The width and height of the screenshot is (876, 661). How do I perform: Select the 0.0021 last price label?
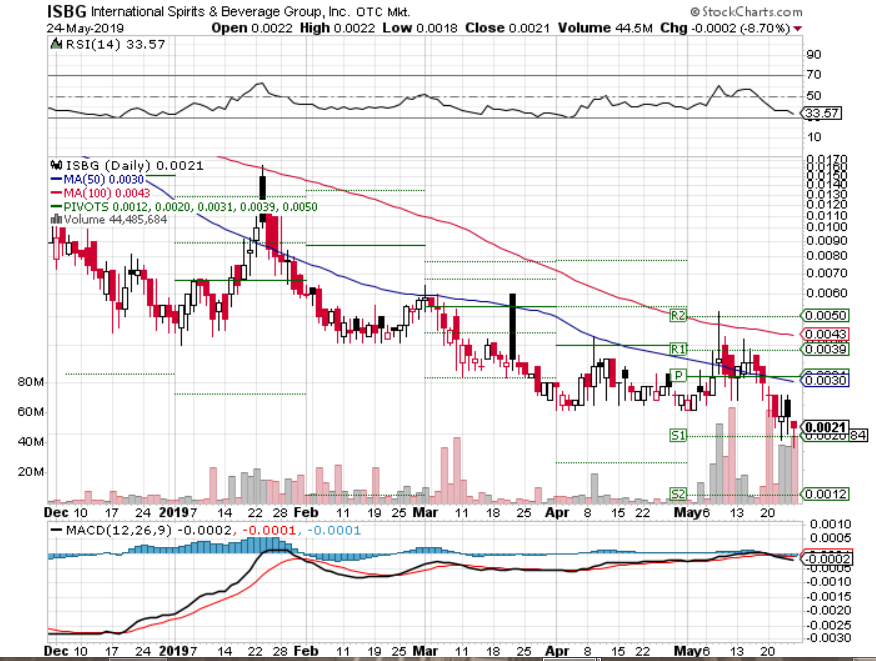pos(826,424)
